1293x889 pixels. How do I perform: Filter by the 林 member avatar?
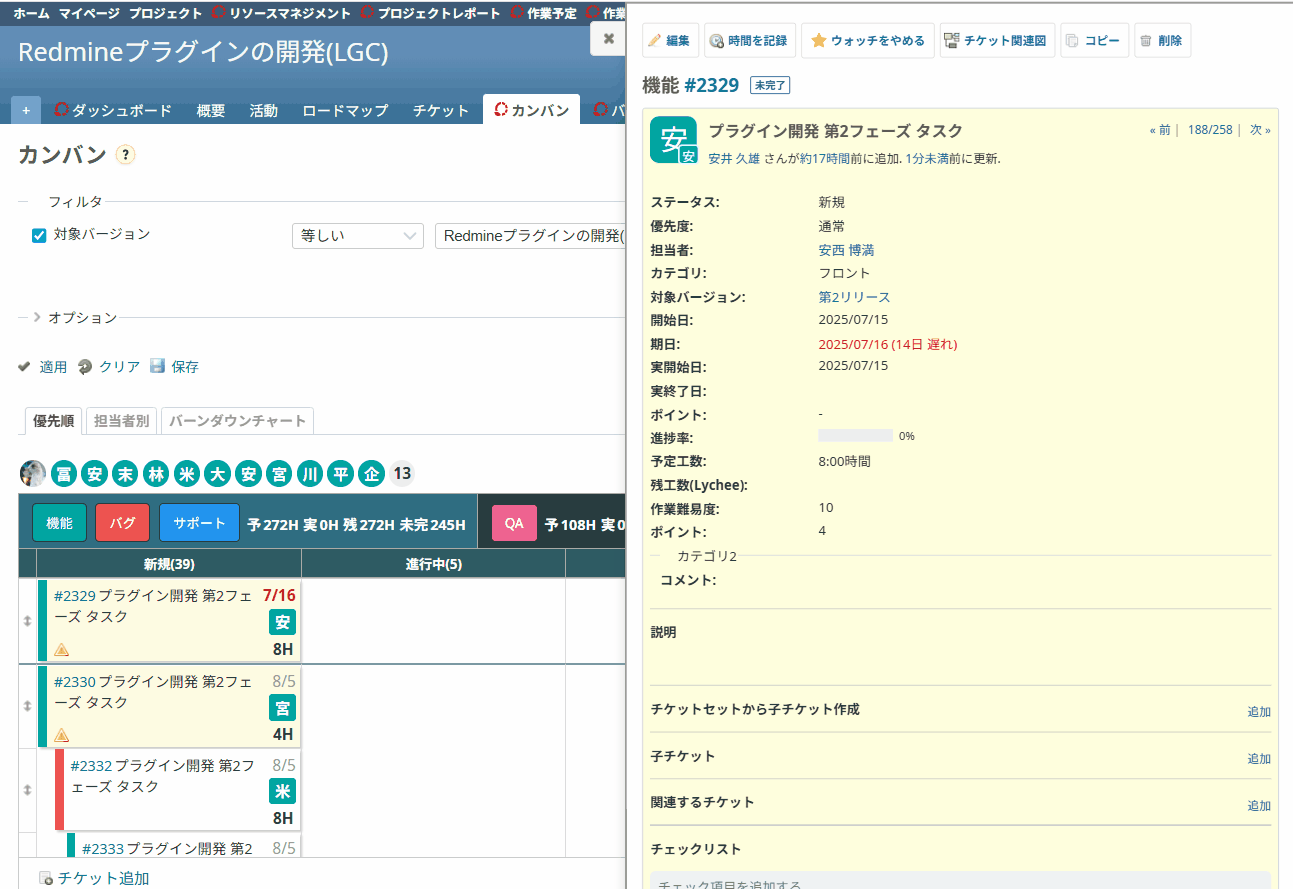pyautogui.click(x=156, y=474)
